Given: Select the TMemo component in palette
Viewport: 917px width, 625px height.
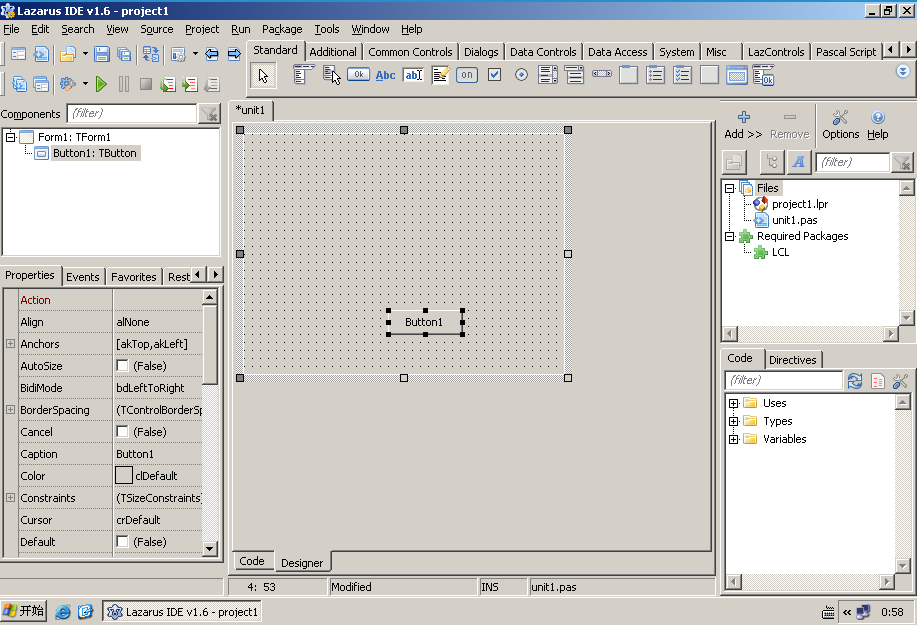Looking at the screenshot, I should (440, 75).
